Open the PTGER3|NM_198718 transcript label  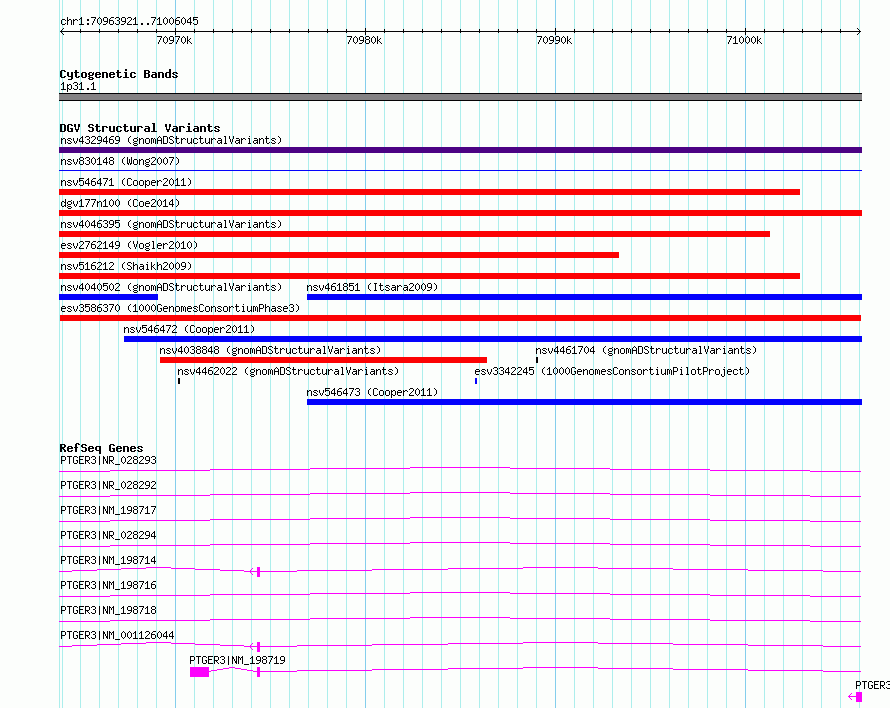(108, 610)
